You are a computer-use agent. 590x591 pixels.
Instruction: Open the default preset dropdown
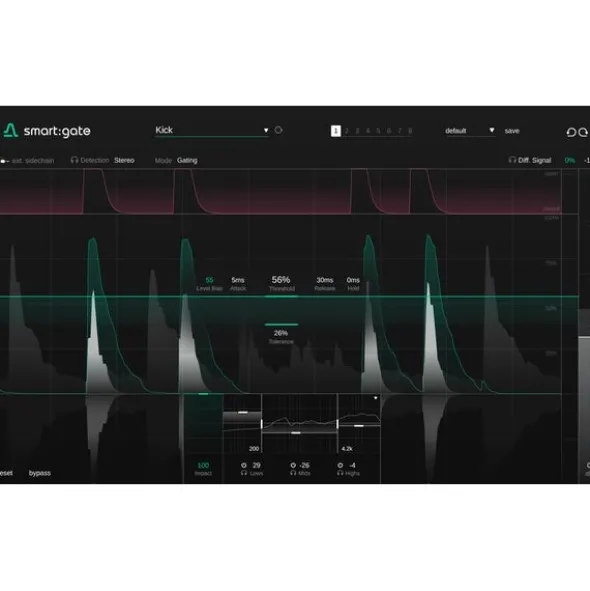pyautogui.click(x=470, y=131)
